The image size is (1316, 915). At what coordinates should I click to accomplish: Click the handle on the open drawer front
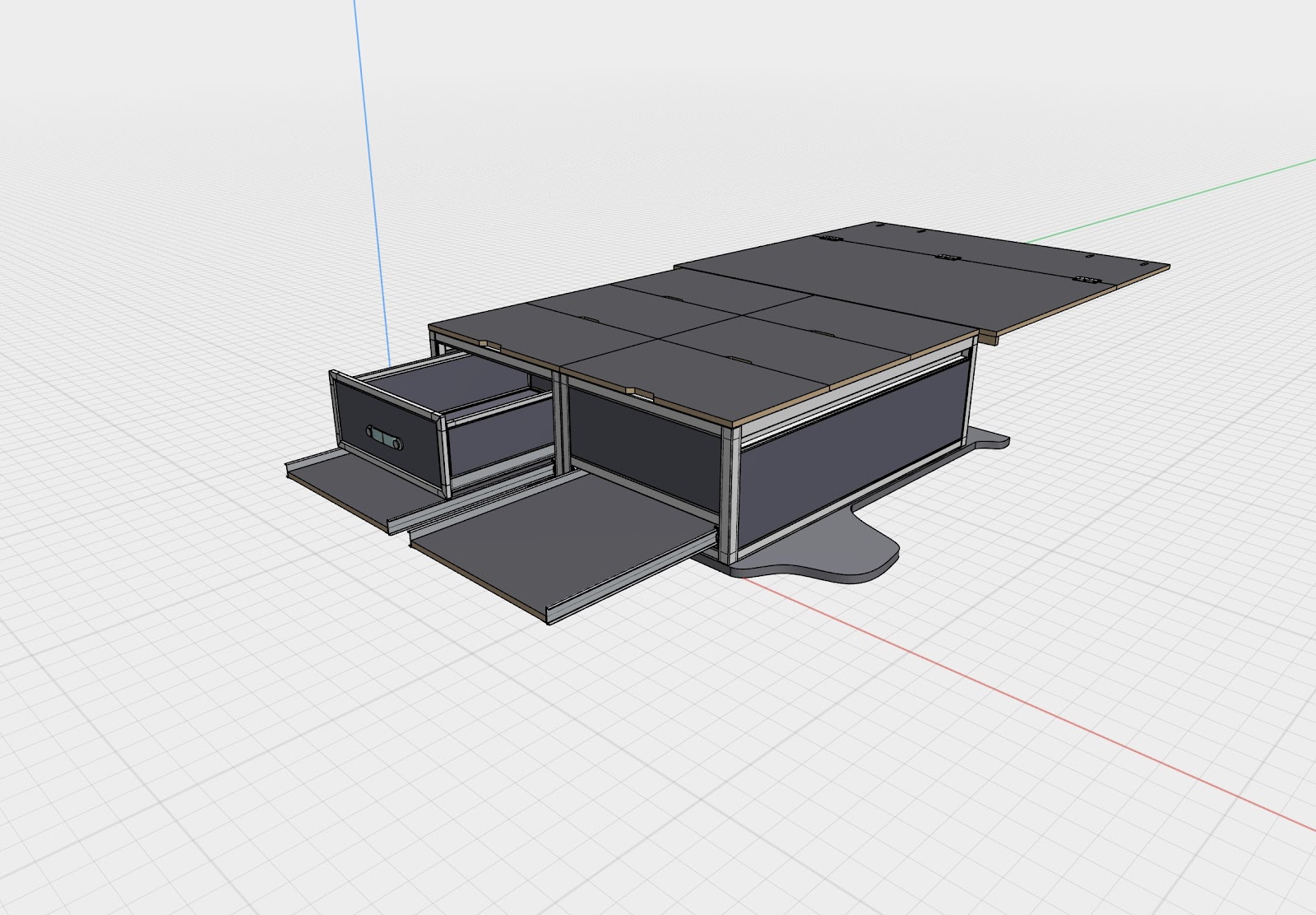coord(384,436)
